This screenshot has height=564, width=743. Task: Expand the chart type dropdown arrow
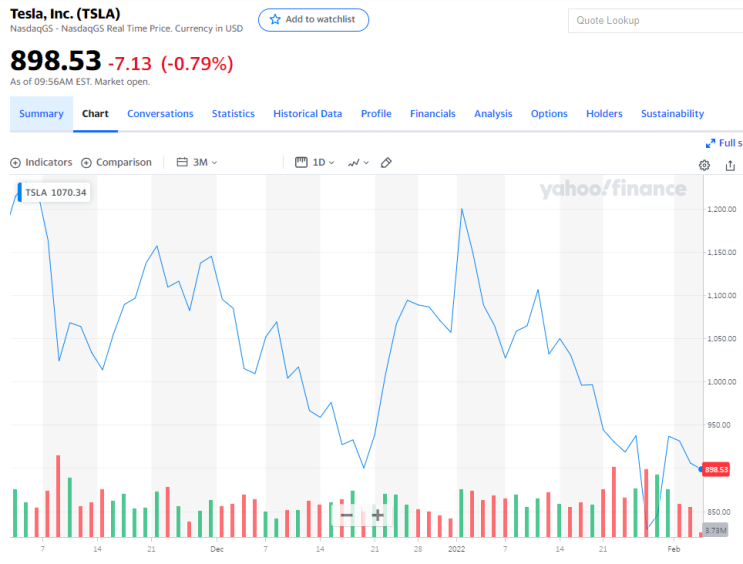[x=366, y=163]
